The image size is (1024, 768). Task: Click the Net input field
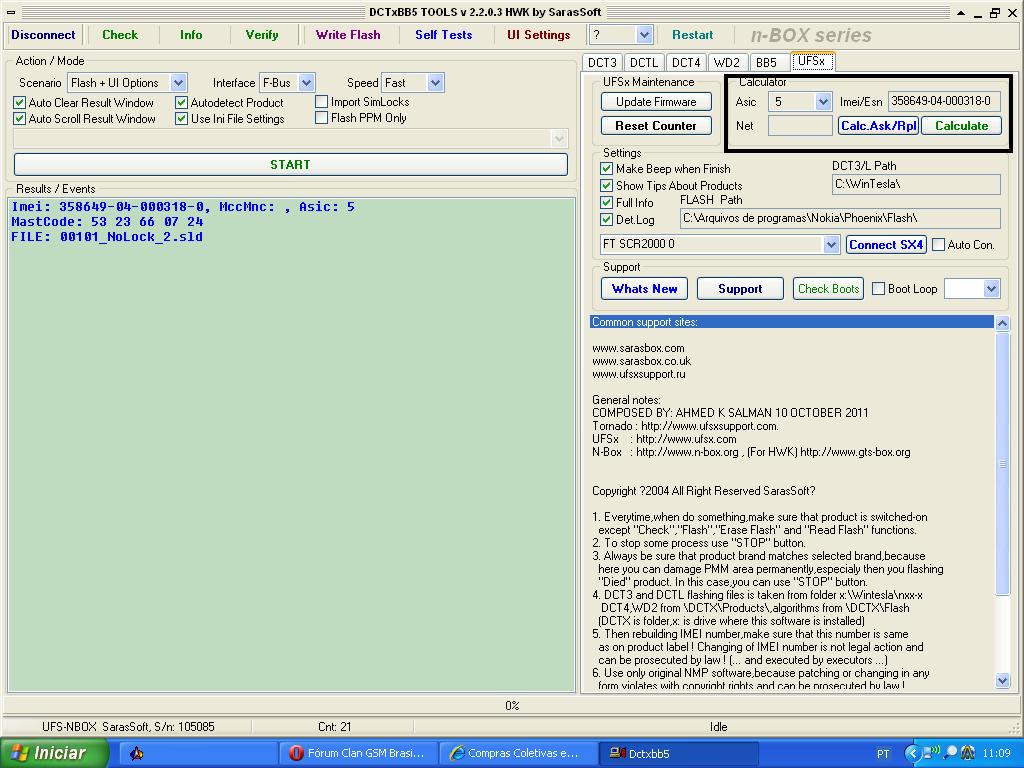click(x=800, y=125)
